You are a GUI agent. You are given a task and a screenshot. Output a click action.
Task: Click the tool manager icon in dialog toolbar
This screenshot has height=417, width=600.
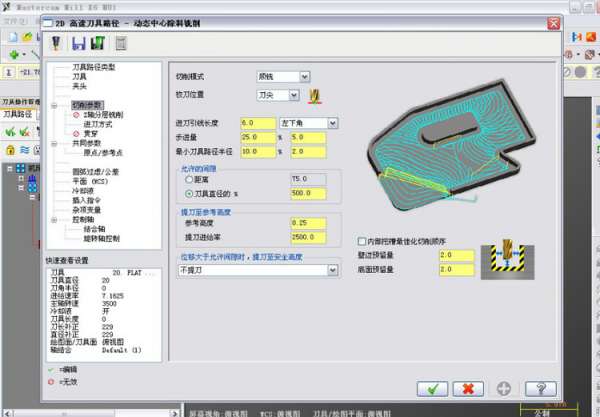click(56, 43)
